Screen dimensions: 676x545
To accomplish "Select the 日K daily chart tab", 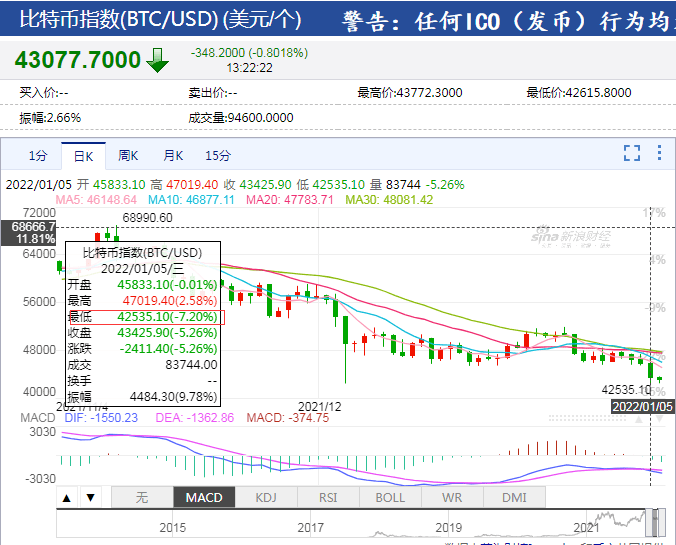I will click(83, 156).
